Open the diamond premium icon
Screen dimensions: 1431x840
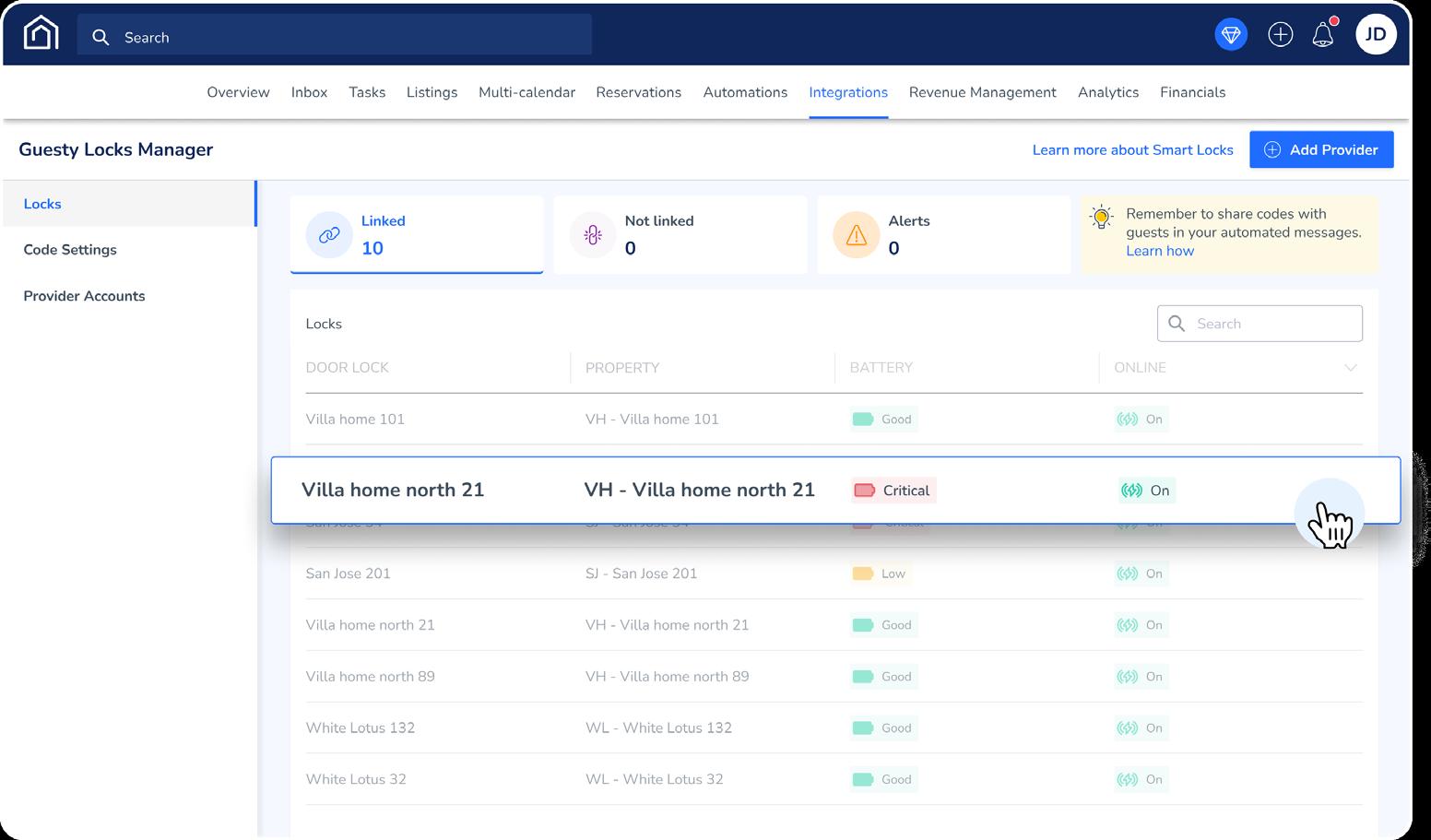click(1231, 35)
